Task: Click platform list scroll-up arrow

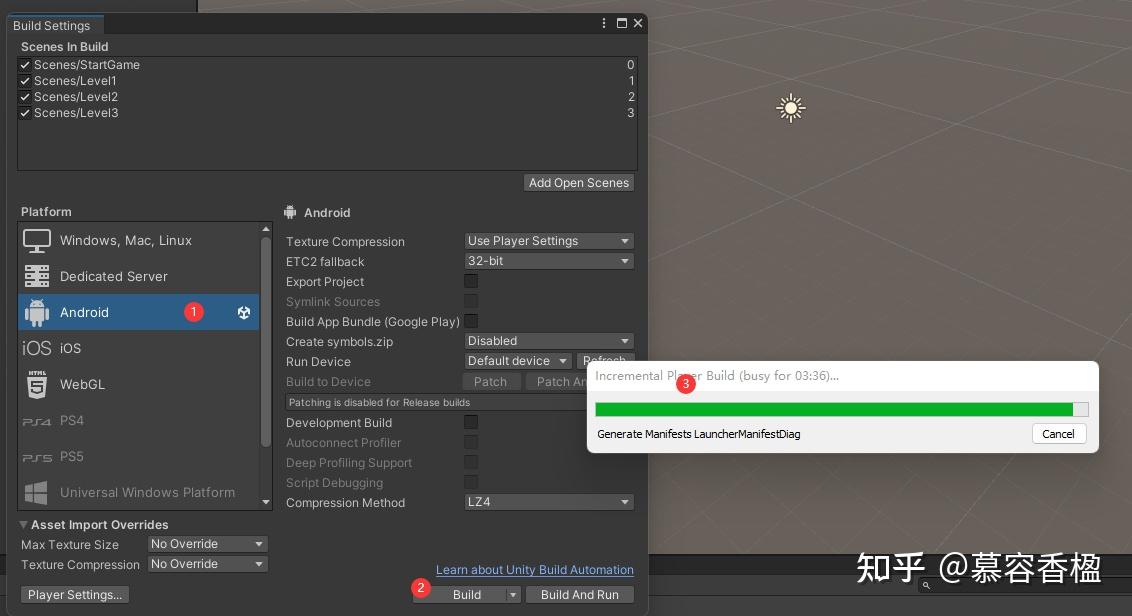Action: 266,229
